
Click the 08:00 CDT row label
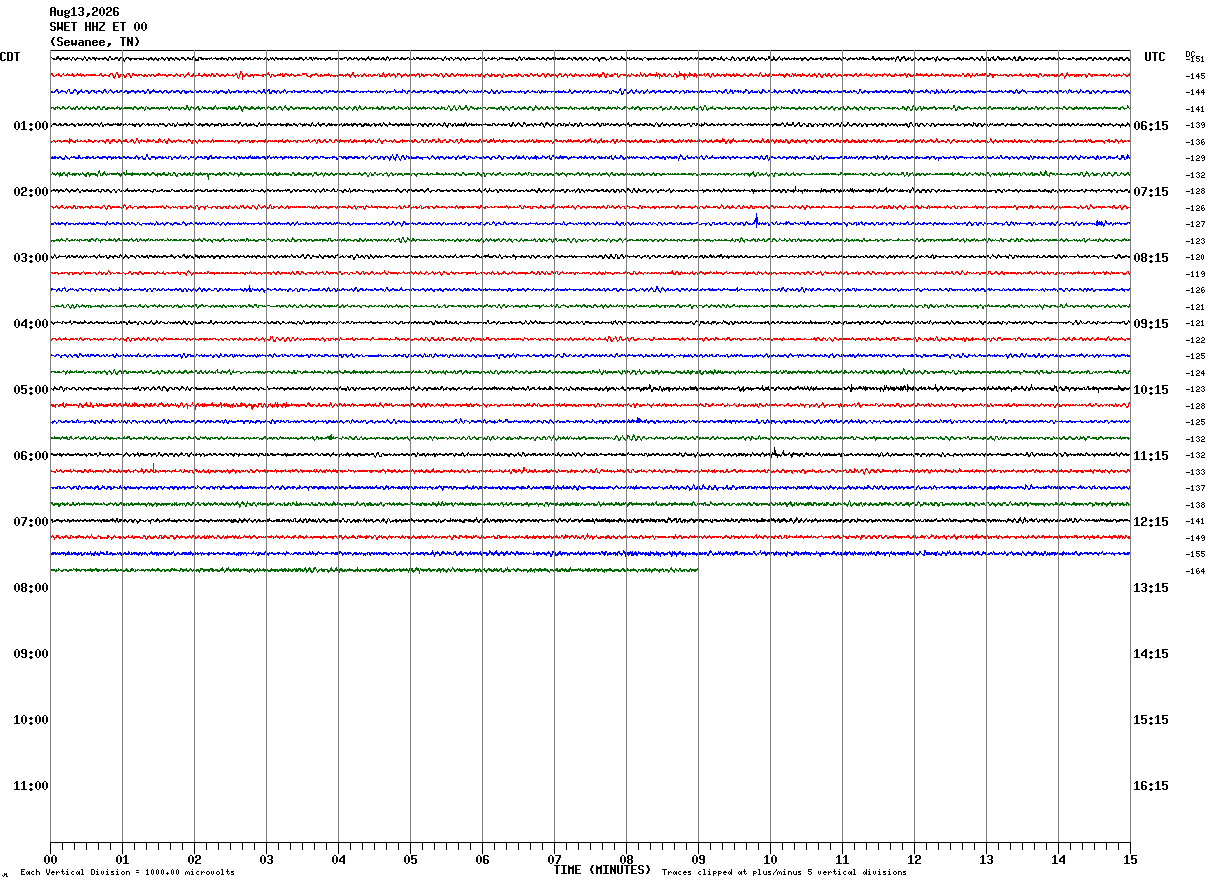(31, 588)
